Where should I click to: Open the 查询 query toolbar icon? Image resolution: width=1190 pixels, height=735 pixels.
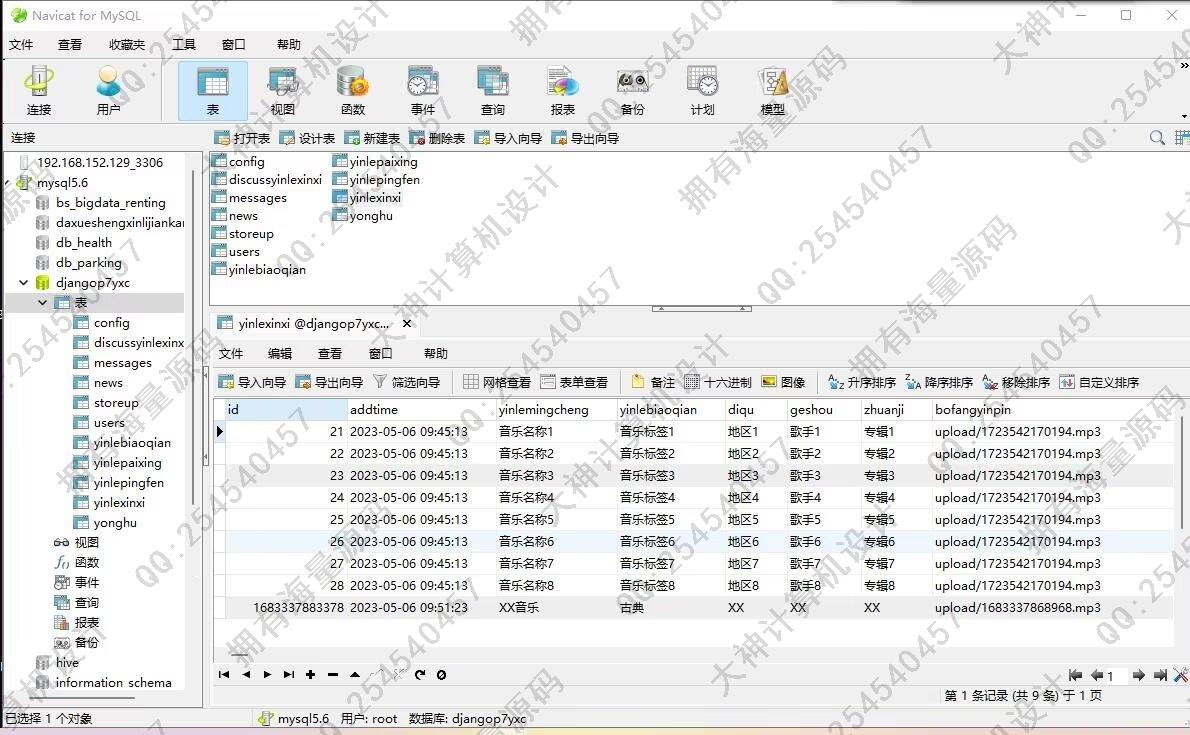493,91
